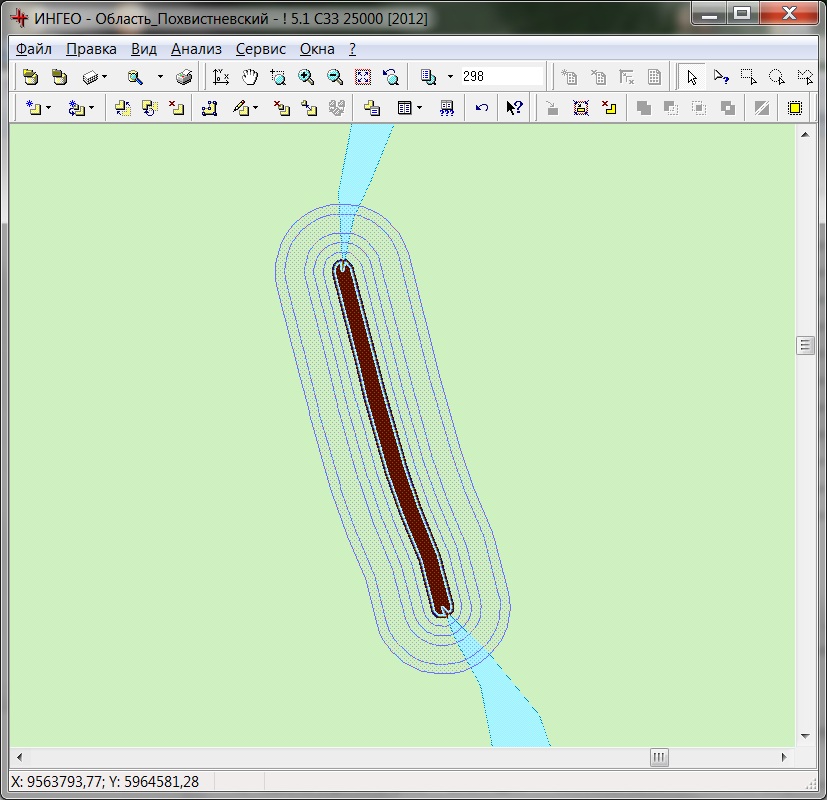This screenshot has width=827, height=800.
Task: Click the new linked objects icon
Action: [76, 108]
